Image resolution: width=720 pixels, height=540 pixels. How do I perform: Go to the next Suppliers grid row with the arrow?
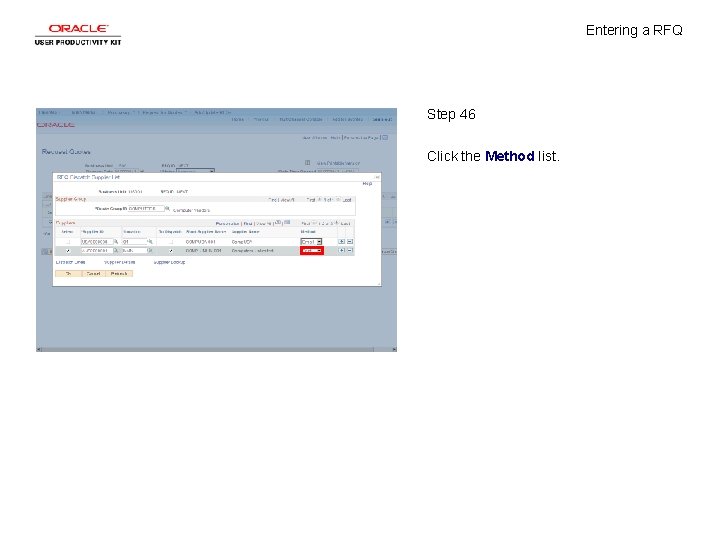tap(337, 223)
